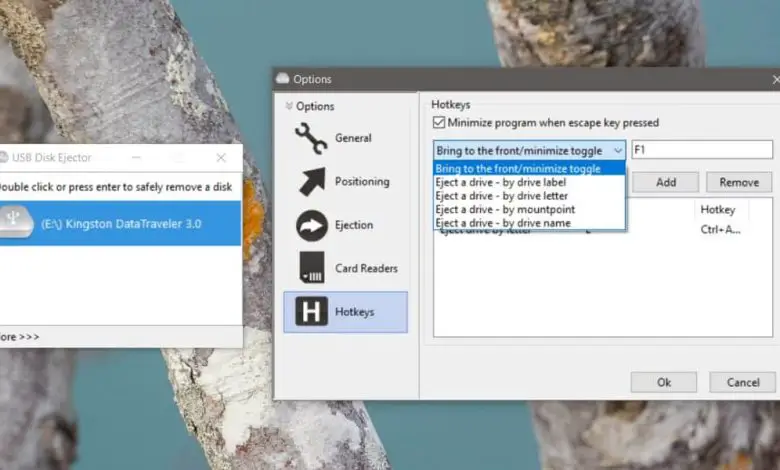The image size is (780, 470).
Task: Choose Eject a drive - by drive letter
Action: coord(529,196)
